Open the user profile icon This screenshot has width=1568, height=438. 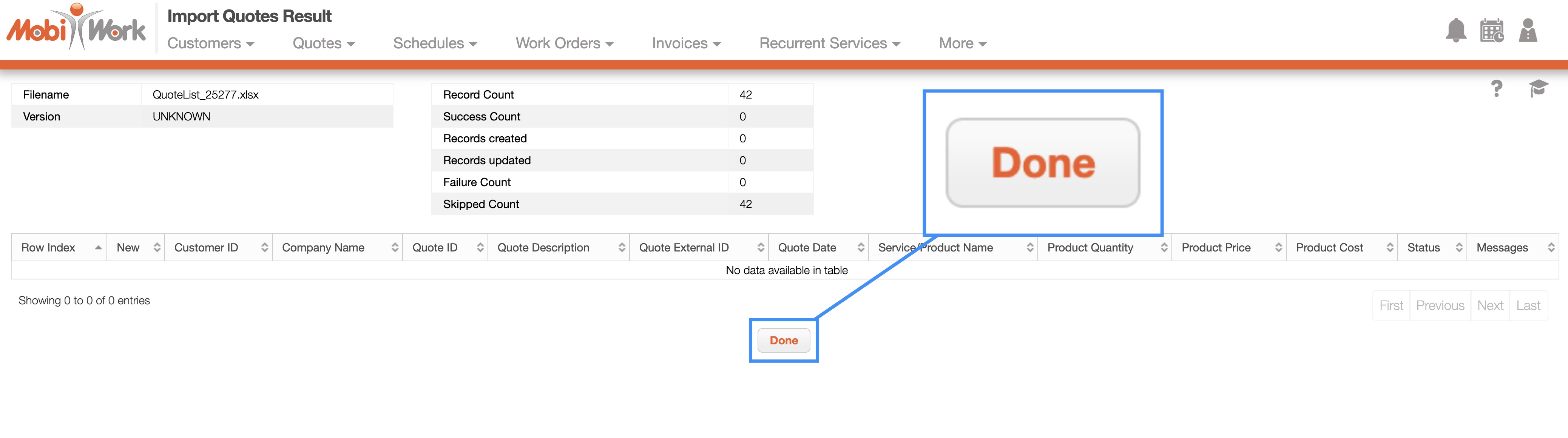(1527, 31)
